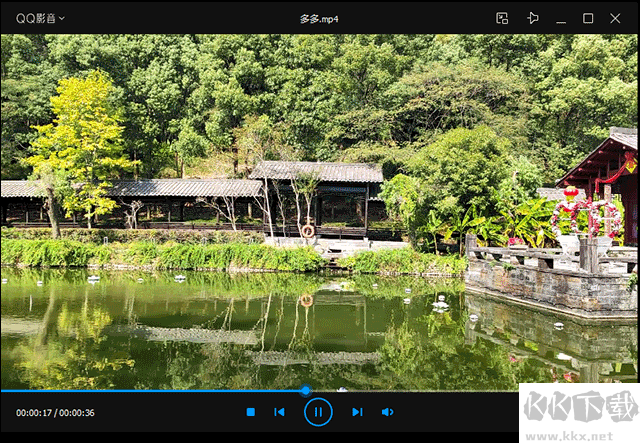
Task: Click the blue seek bar handle
Action: (305, 390)
